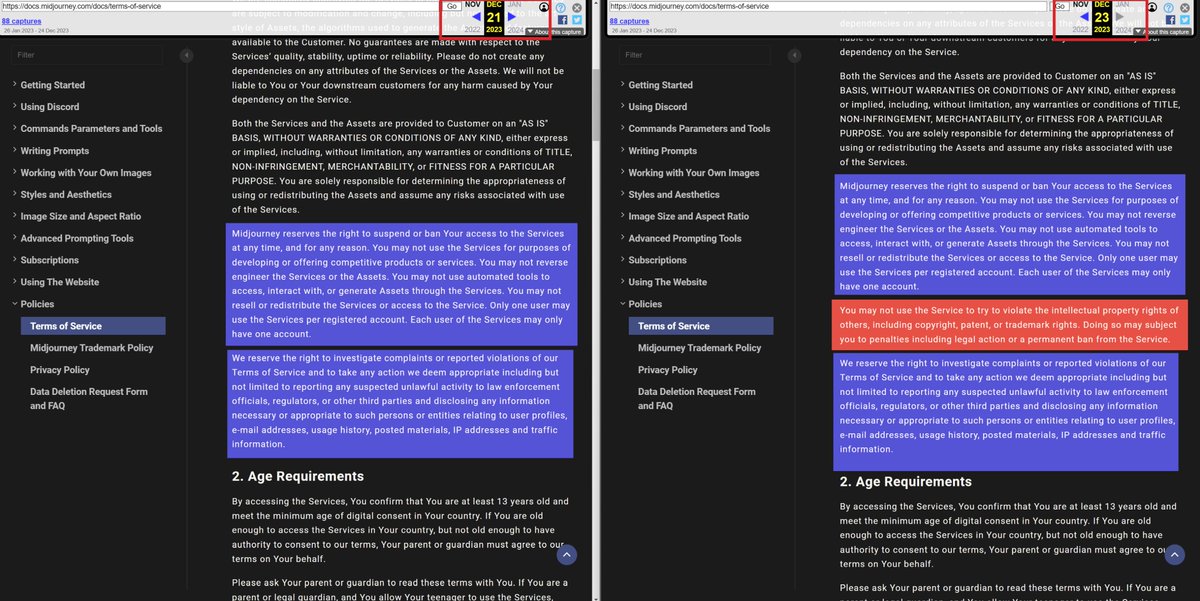Open Midjourney Trademark Policy in Dec 23 sidebar
This screenshot has height=601, width=1200.
pyautogui.click(x=700, y=348)
